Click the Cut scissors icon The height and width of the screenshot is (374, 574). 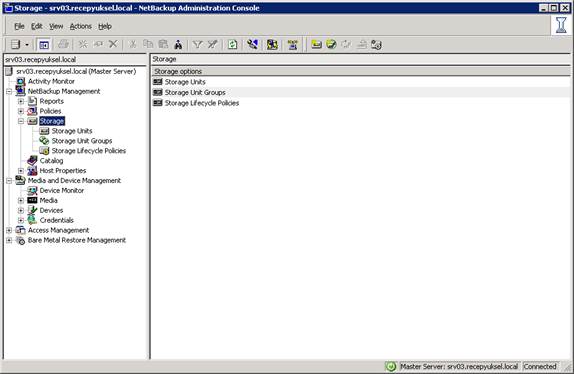[133, 45]
